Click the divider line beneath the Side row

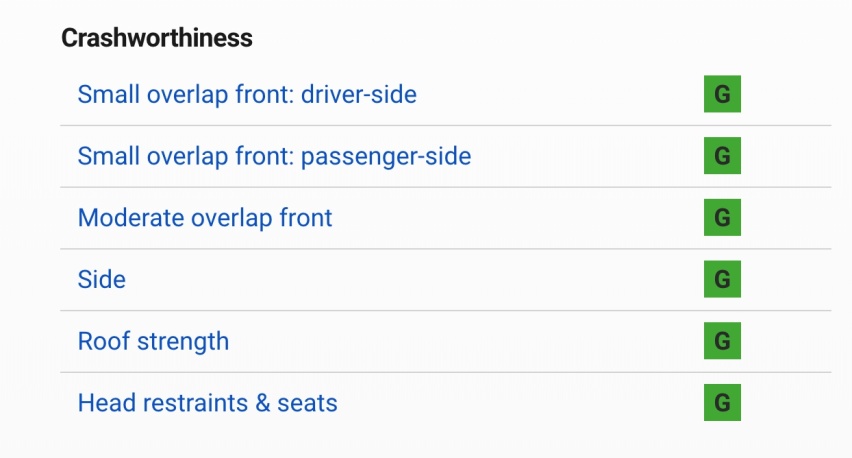pyautogui.click(x=446, y=311)
